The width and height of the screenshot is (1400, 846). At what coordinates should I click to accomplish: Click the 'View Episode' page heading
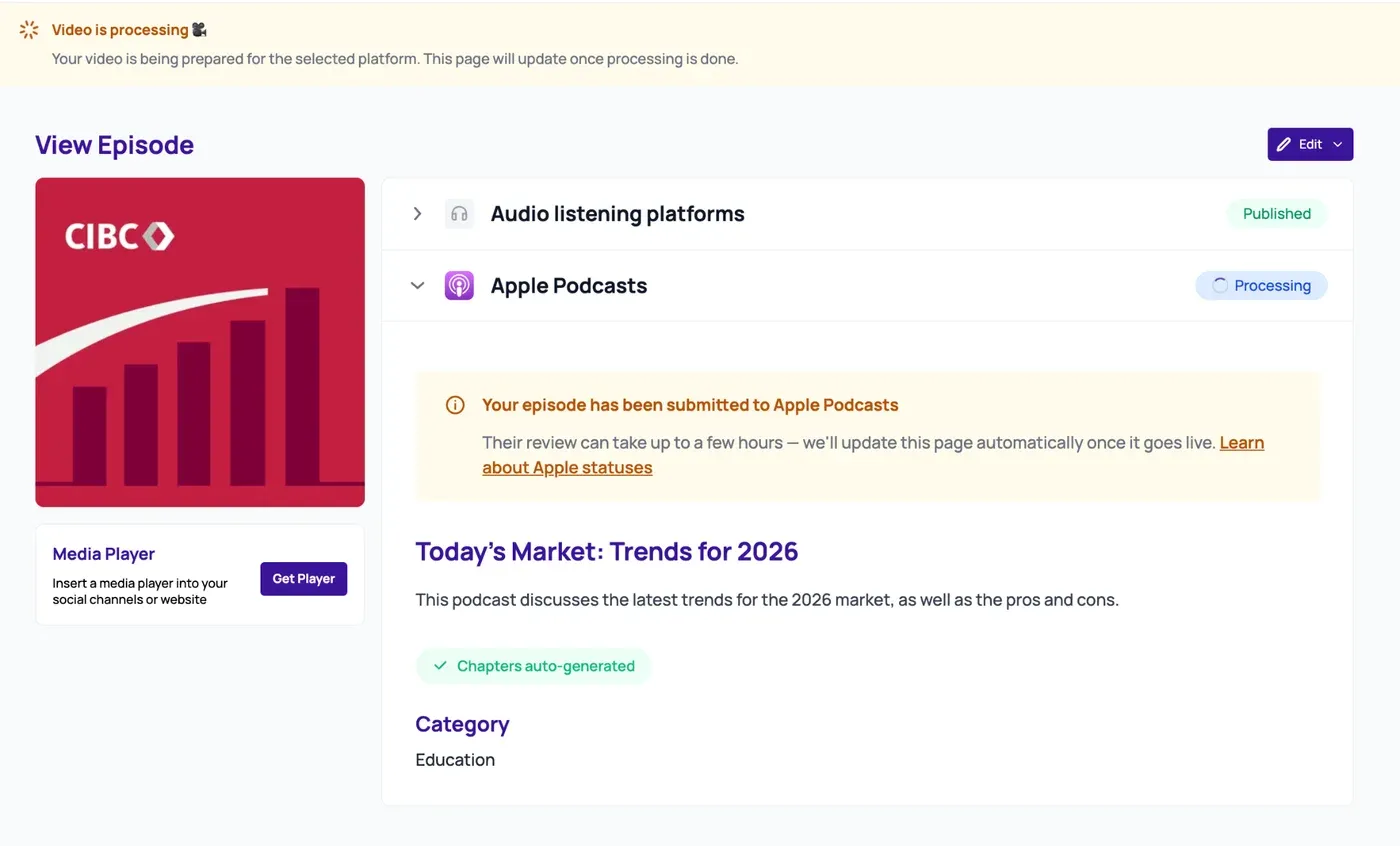coord(114,145)
